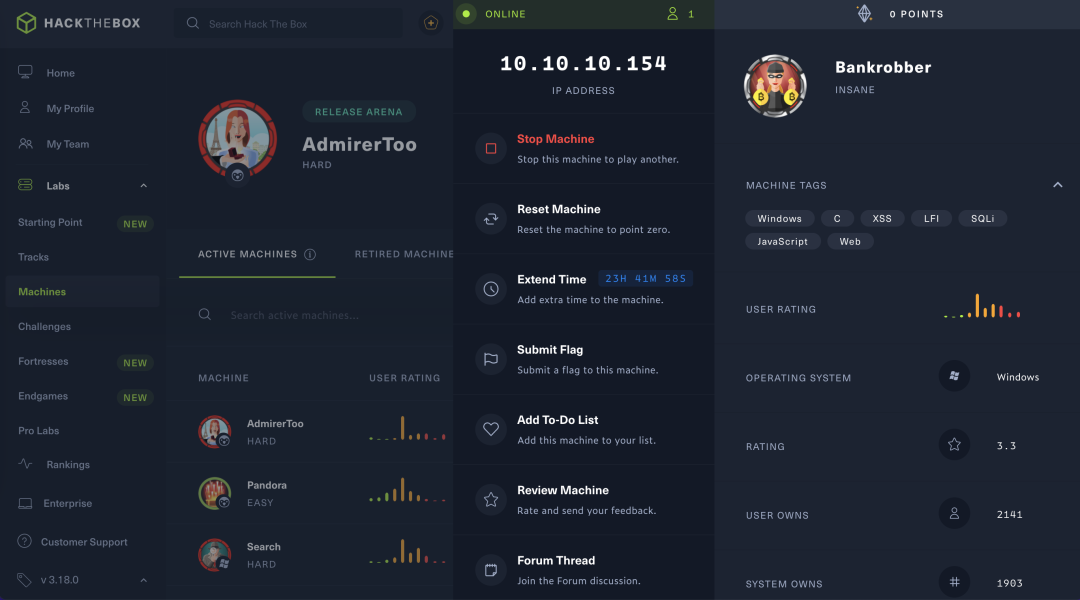This screenshot has width=1080, height=600.
Task: Click the Reset Machine arrows icon
Action: (x=491, y=218)
